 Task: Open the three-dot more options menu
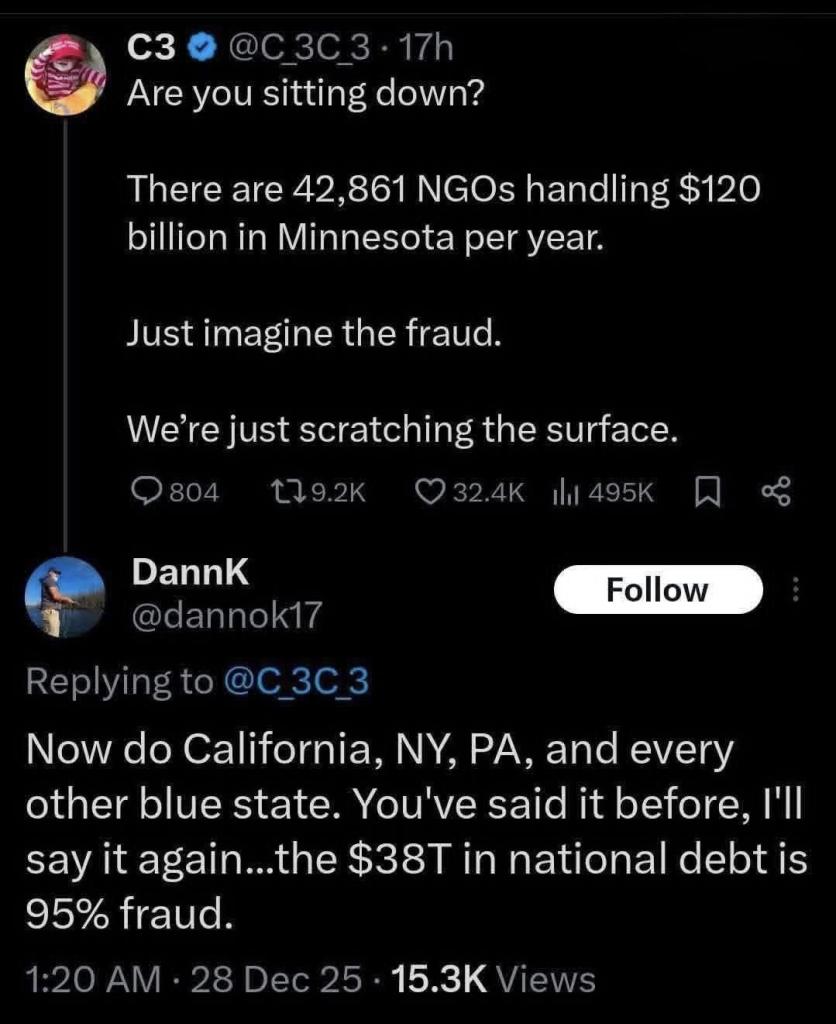(796, 591)
